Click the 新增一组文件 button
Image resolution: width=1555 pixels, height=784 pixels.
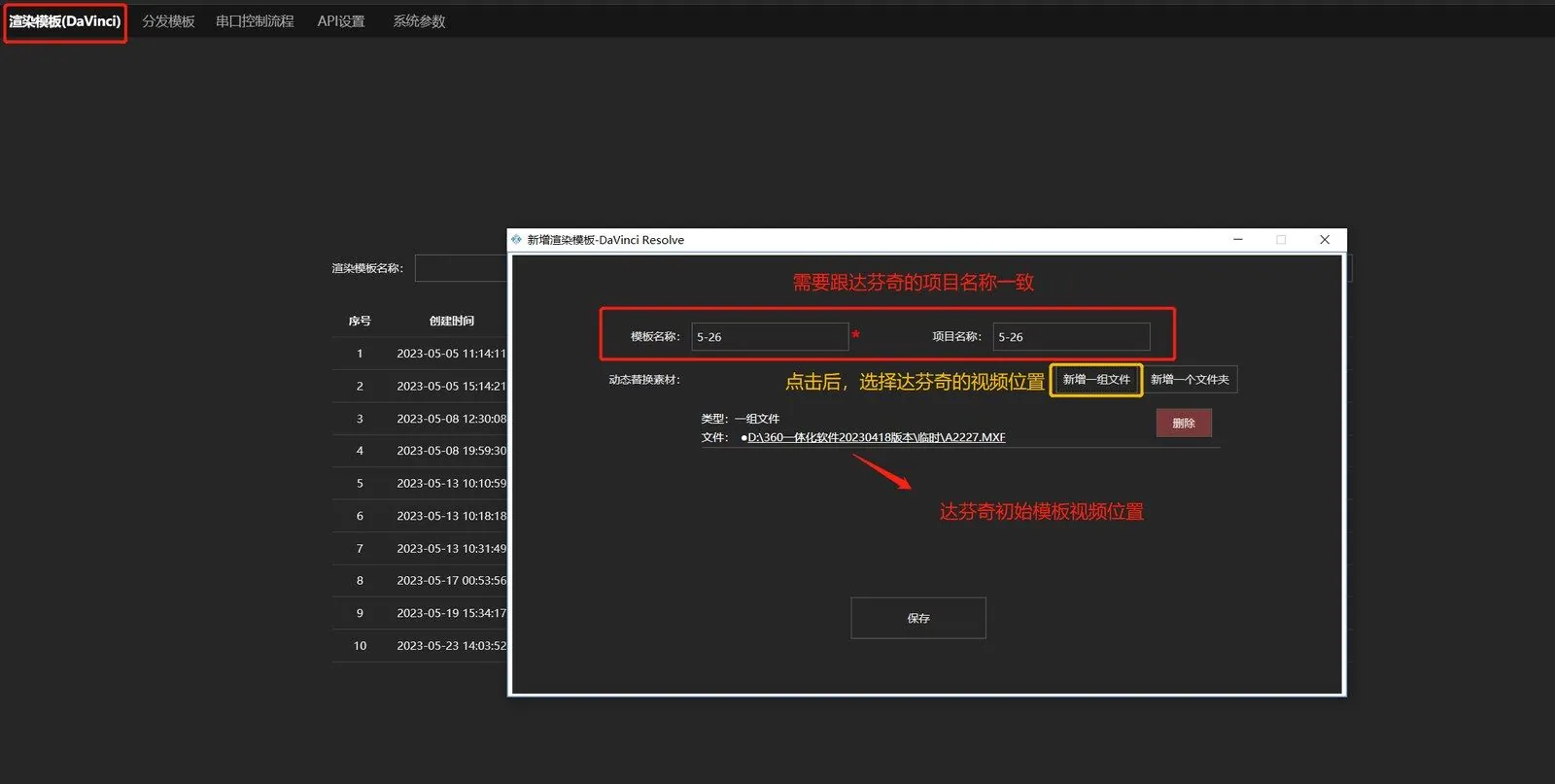coord(1096,380)
